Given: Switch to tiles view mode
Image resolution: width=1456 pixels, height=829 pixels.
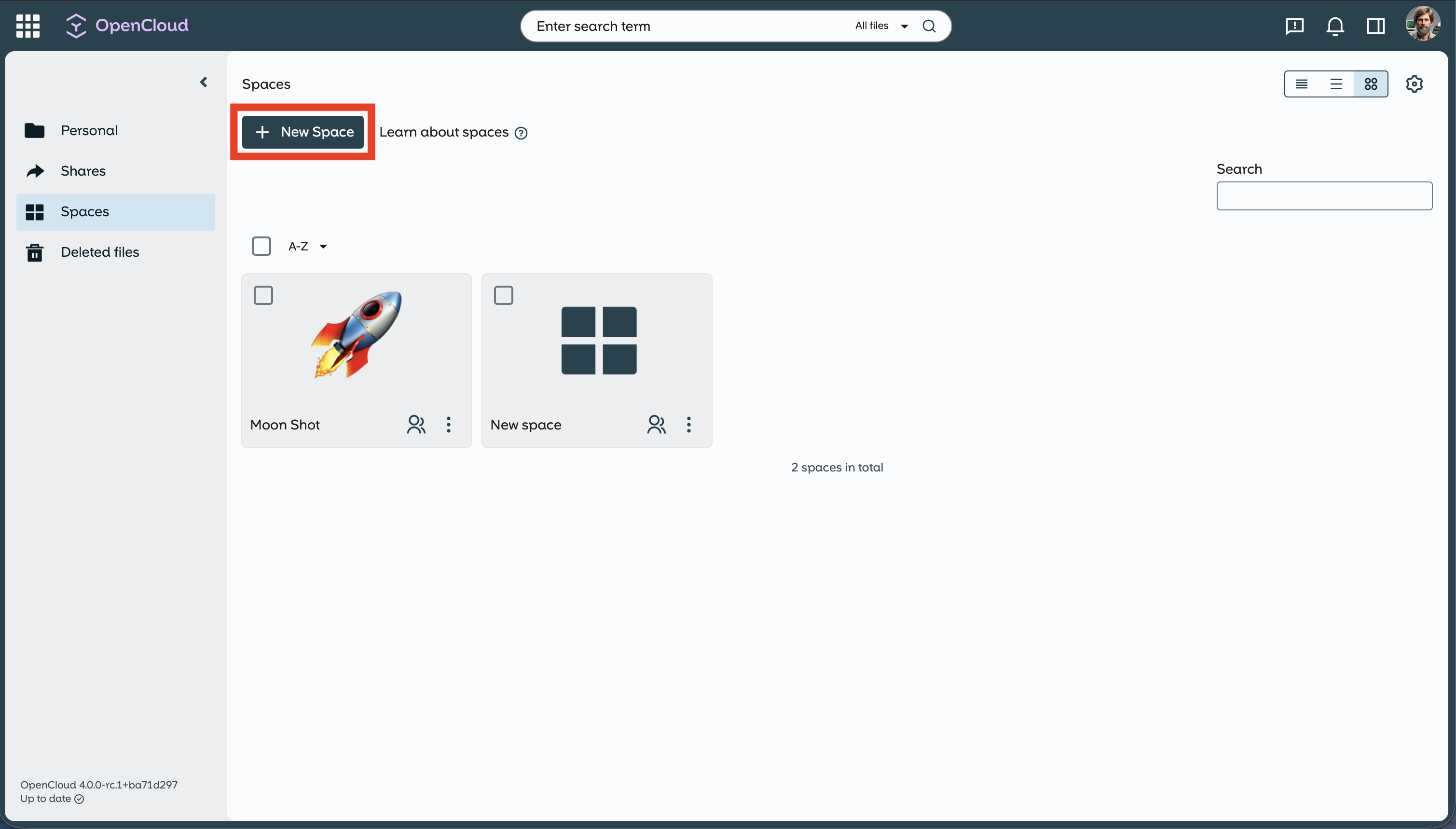Looking at the screenshot, I should (1371, 84).
